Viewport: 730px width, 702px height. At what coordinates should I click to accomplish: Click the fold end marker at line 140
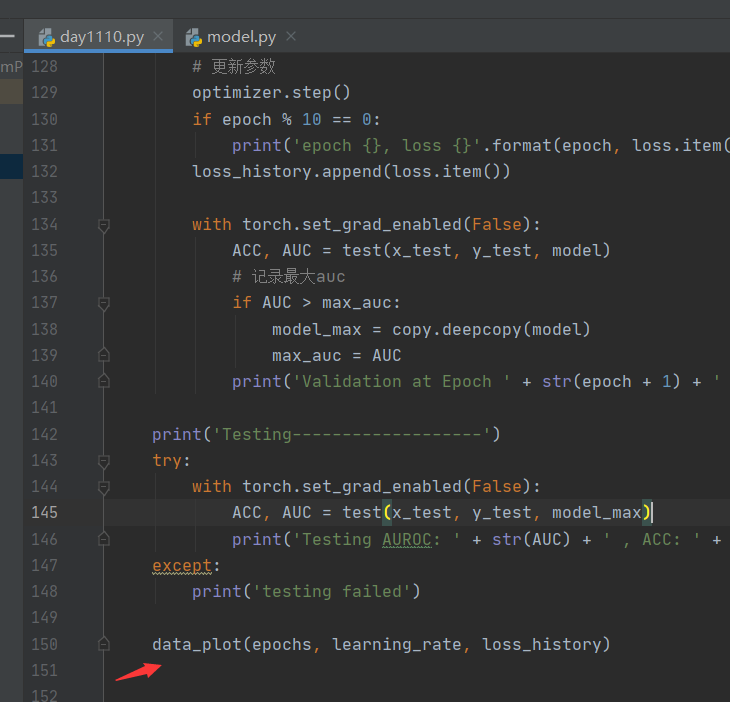[104, 381]
